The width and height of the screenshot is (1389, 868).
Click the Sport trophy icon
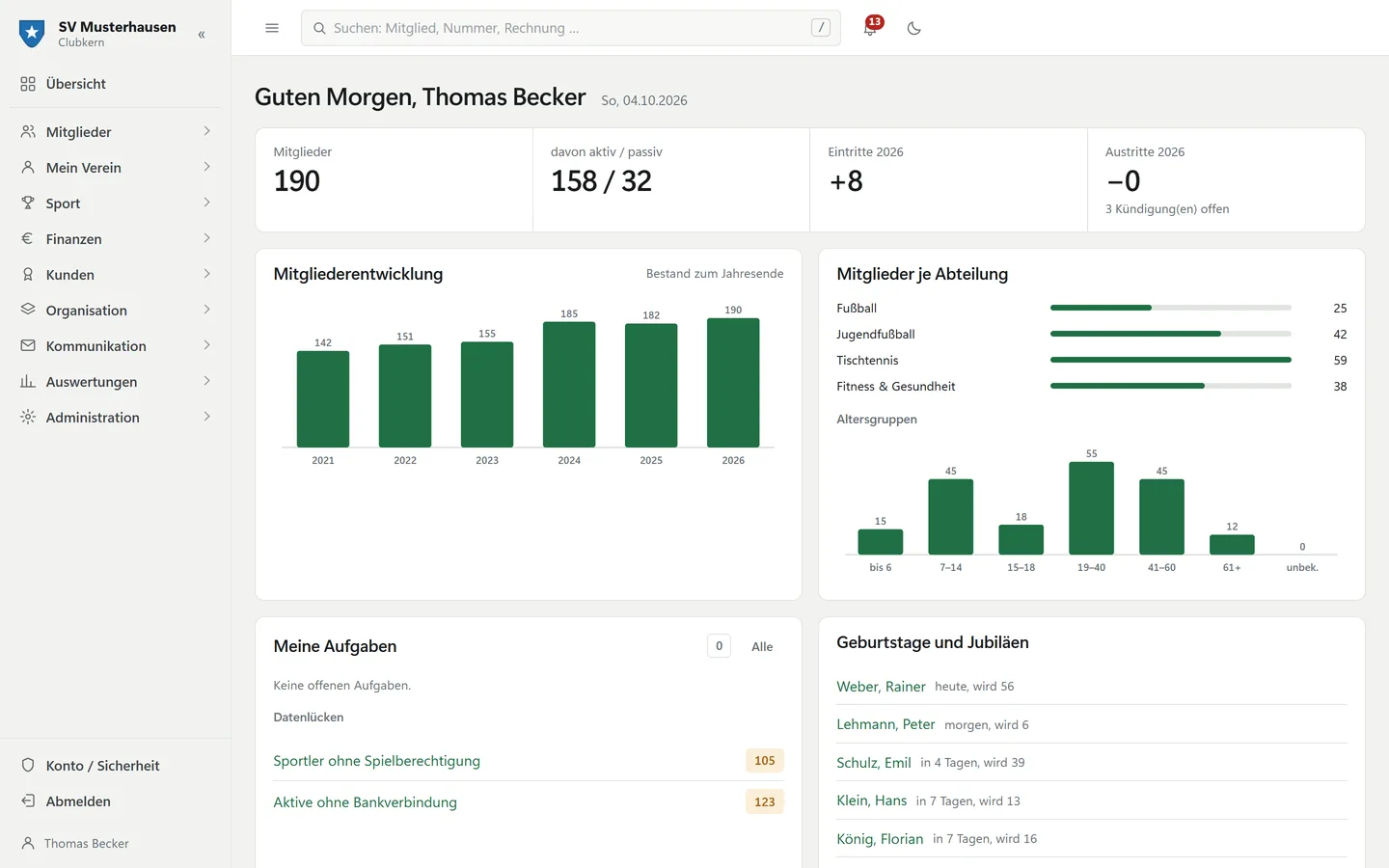point(28,203)
